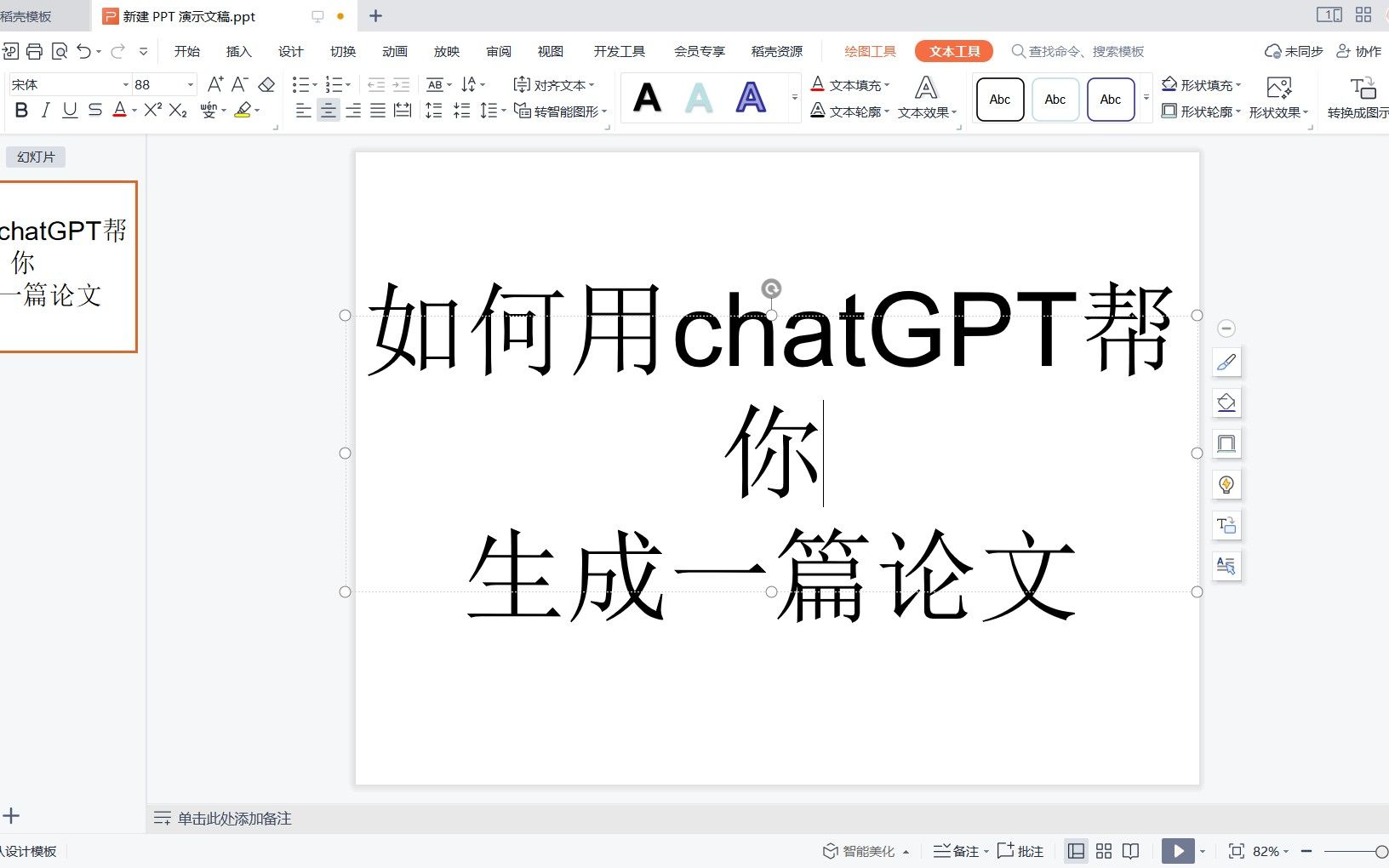Increase indent level icon
This screenshot has width=1389, height=868.
[401, 84]
